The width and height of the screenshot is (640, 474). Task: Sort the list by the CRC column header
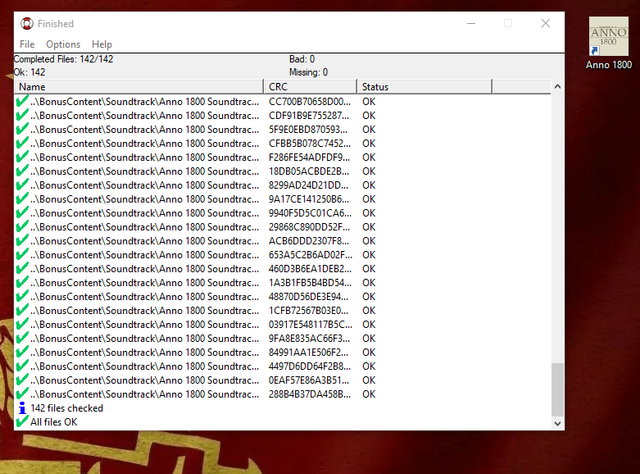pos(310,87)
